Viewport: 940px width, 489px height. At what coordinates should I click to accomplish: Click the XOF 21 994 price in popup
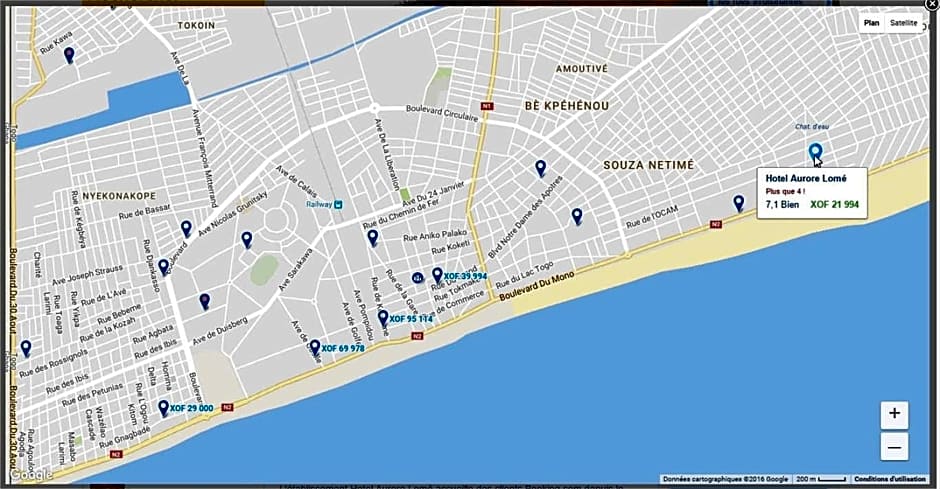pos(833,204)
